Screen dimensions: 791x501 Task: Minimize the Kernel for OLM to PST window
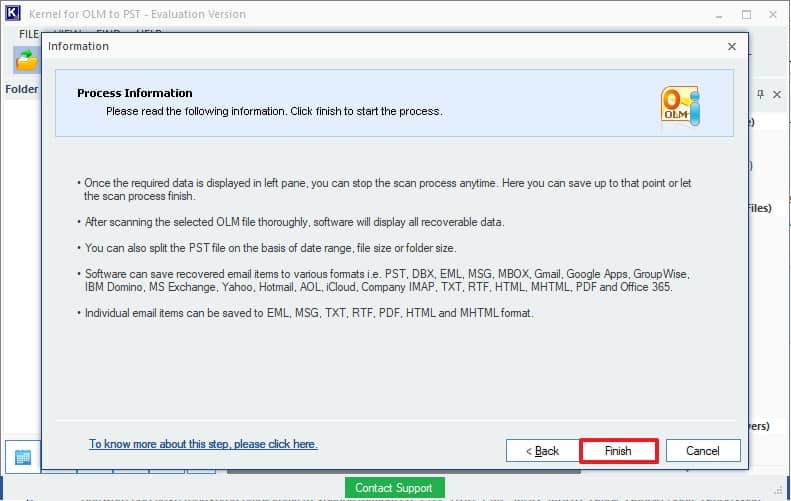click(x=719, y=15)
